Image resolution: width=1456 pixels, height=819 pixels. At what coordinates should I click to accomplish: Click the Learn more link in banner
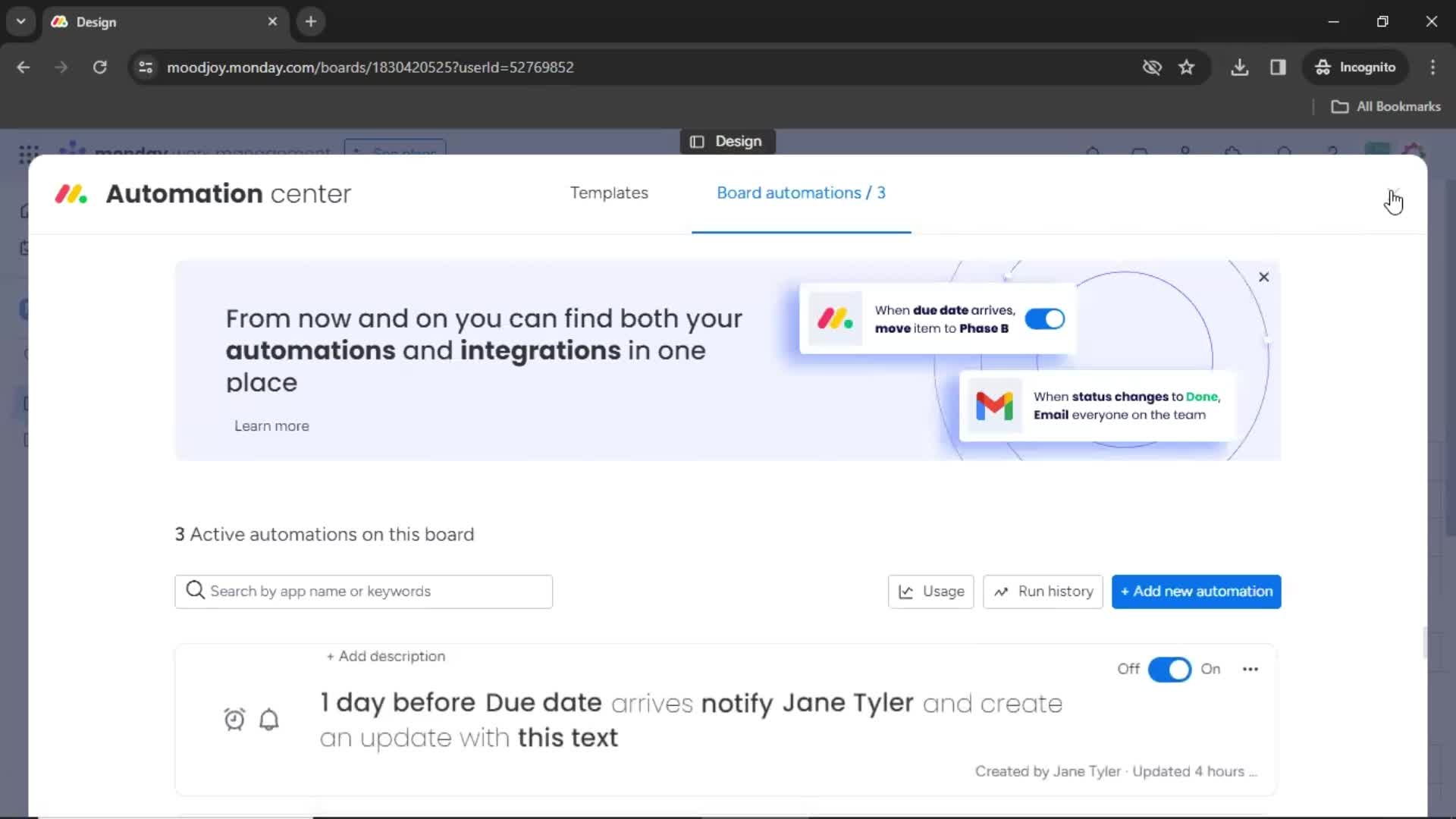pos(272,425)
